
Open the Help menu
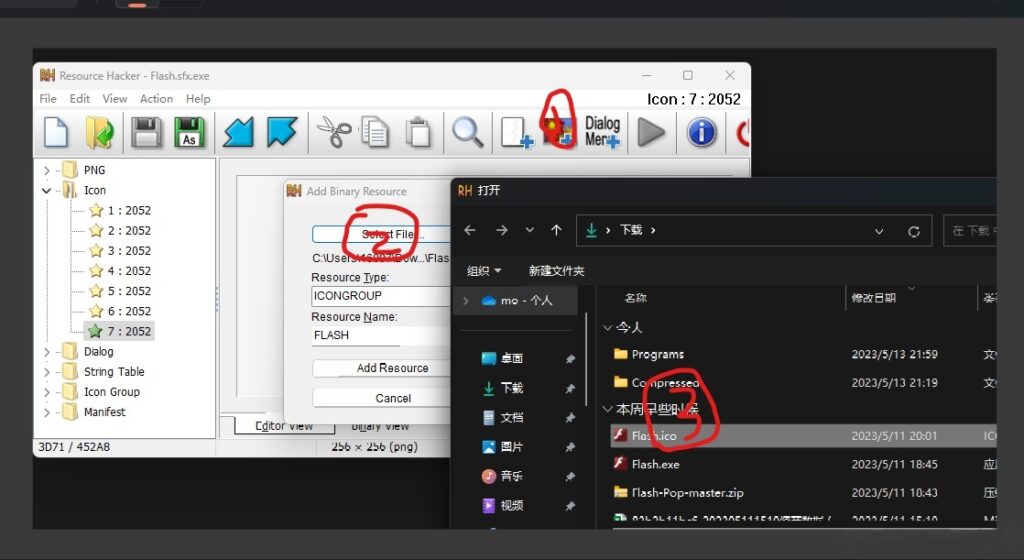pyautogui.click(x=198, y=99)
